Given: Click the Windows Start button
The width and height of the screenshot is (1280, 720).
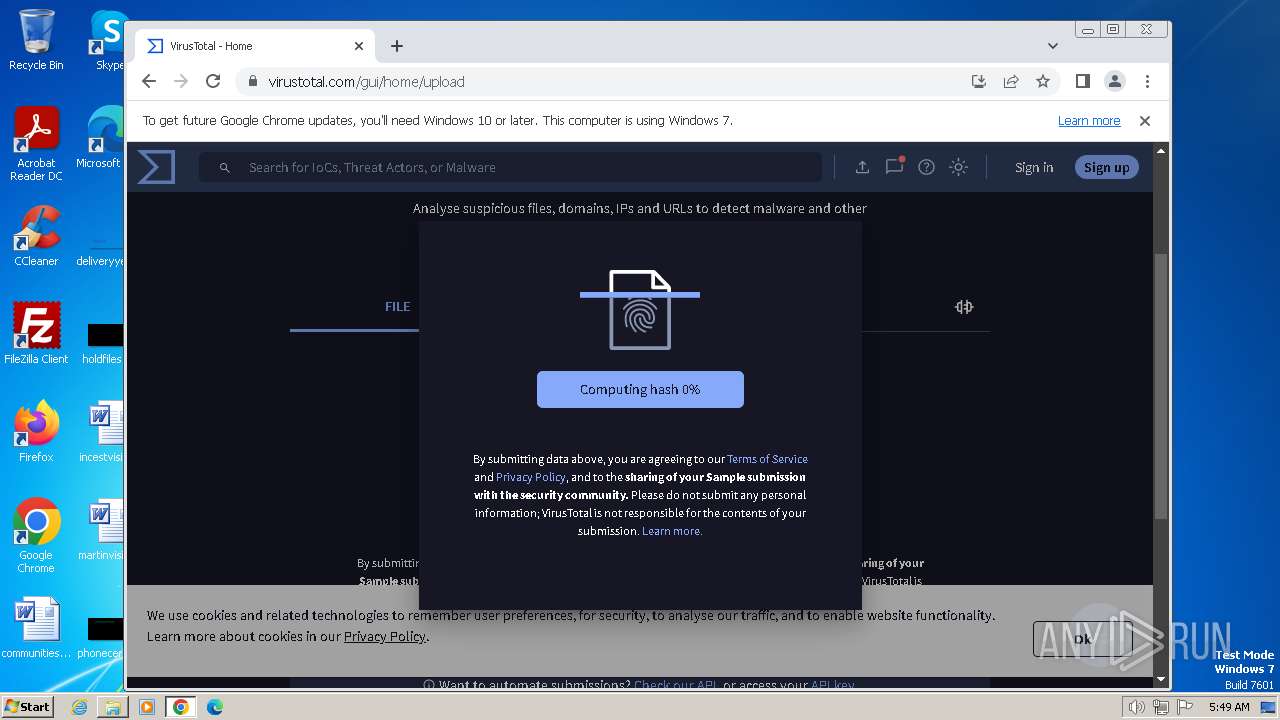Looking at the screenshot, I should point(28,706).
